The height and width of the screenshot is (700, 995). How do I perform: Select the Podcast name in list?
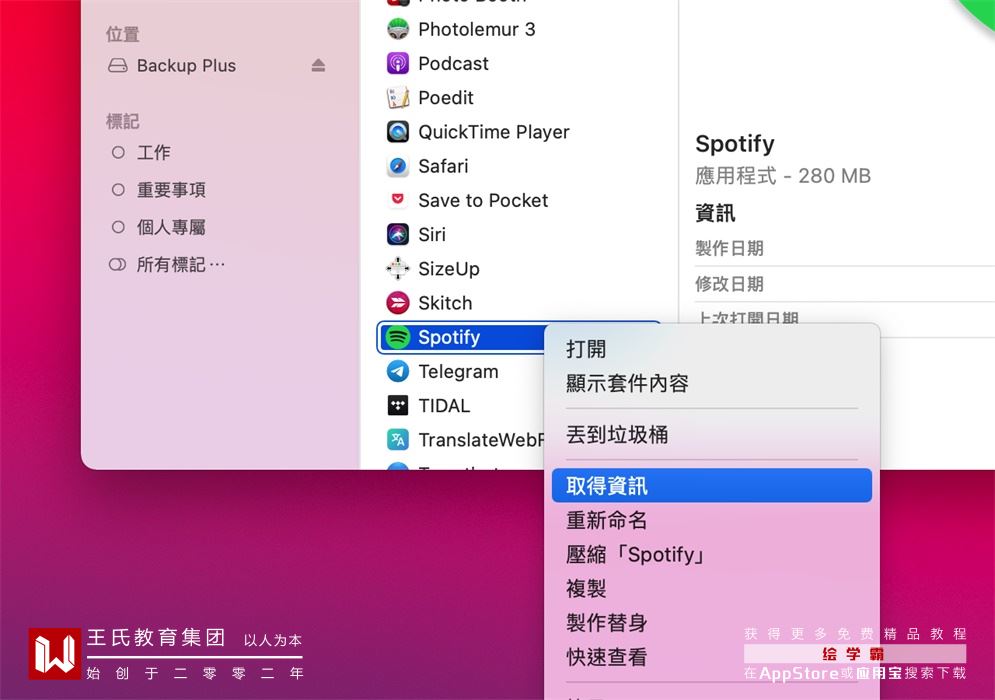tap(453, 63)
